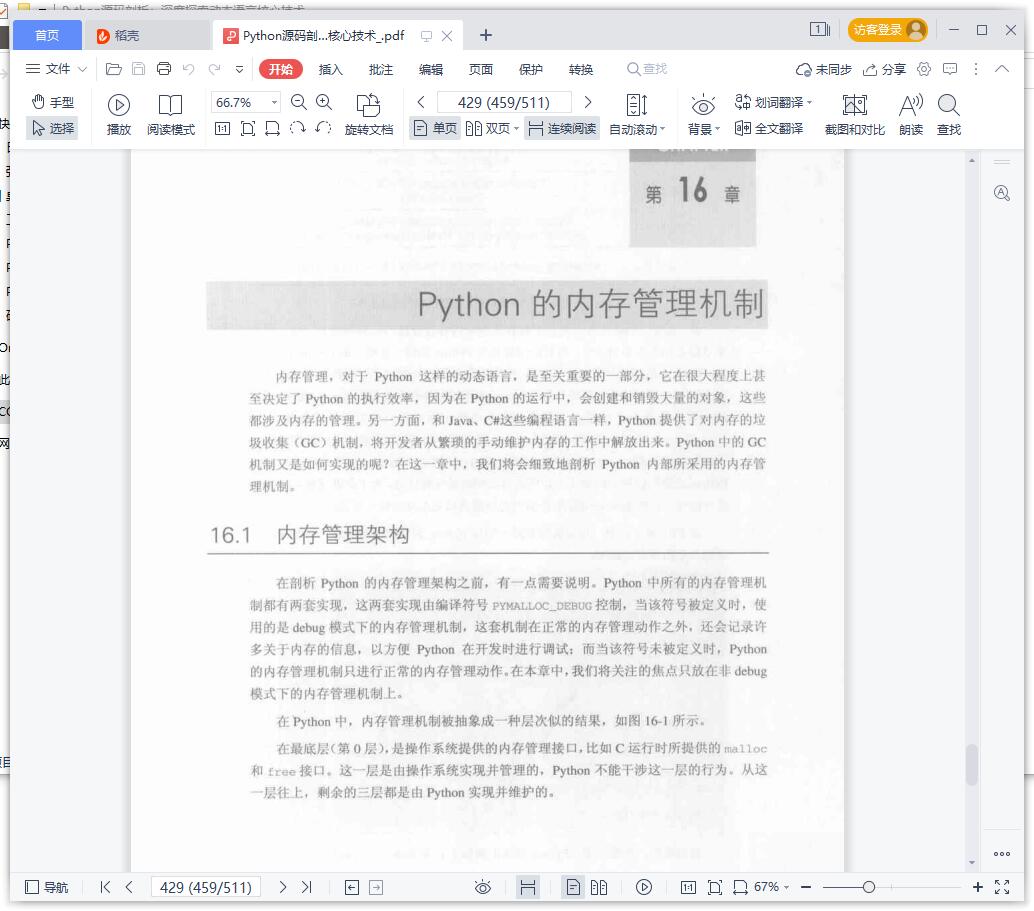Switch to 转换 ribbon tab

[581, 69]
